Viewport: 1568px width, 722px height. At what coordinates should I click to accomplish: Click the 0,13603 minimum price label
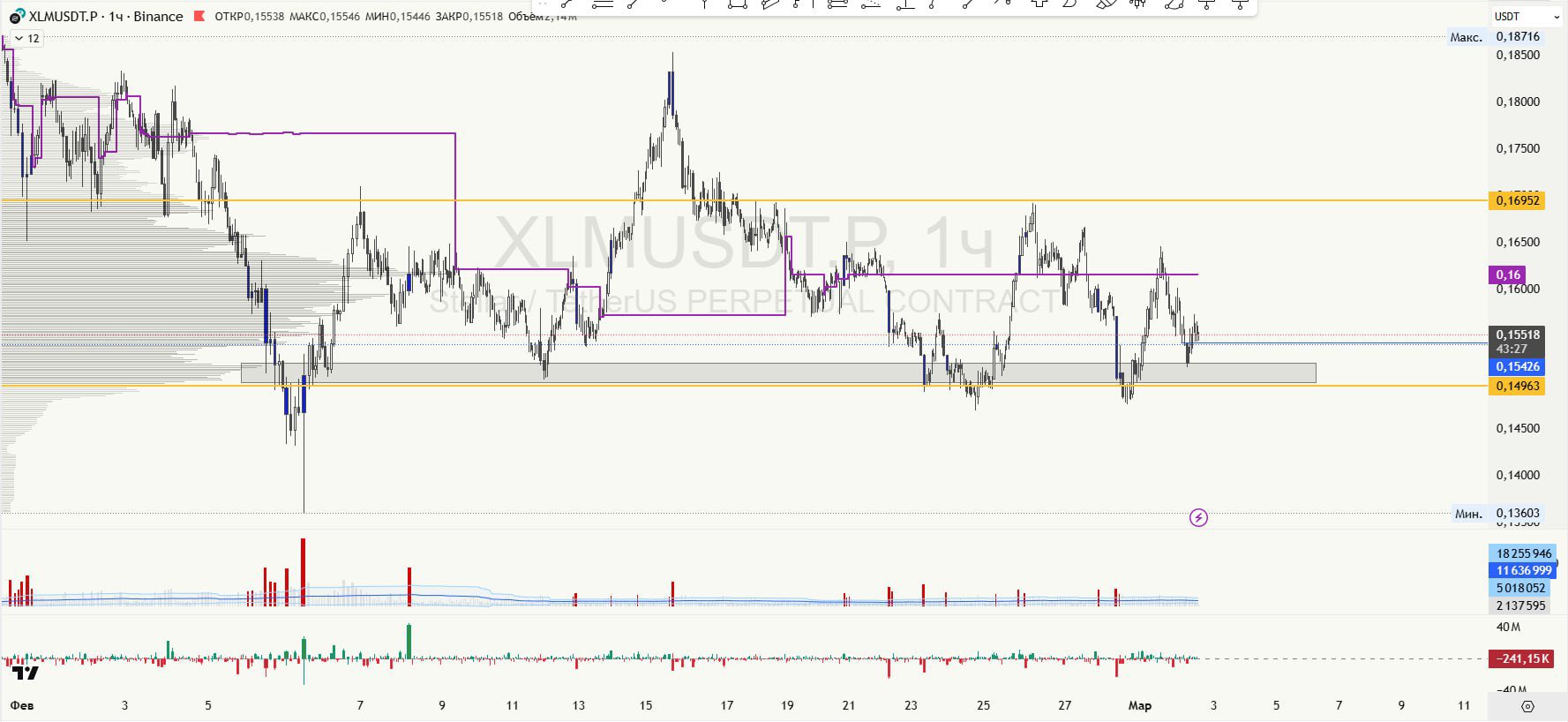1518,514
